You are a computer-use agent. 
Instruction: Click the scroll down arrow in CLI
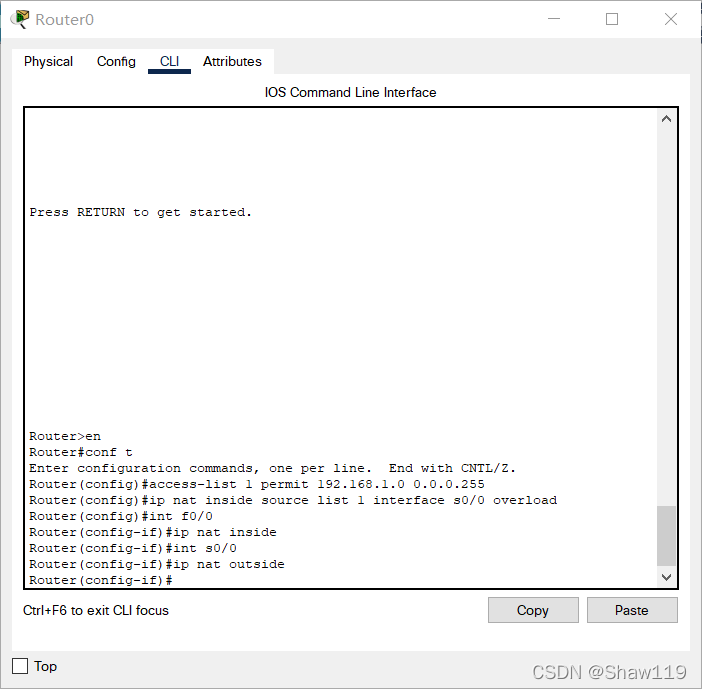[666, 577]
